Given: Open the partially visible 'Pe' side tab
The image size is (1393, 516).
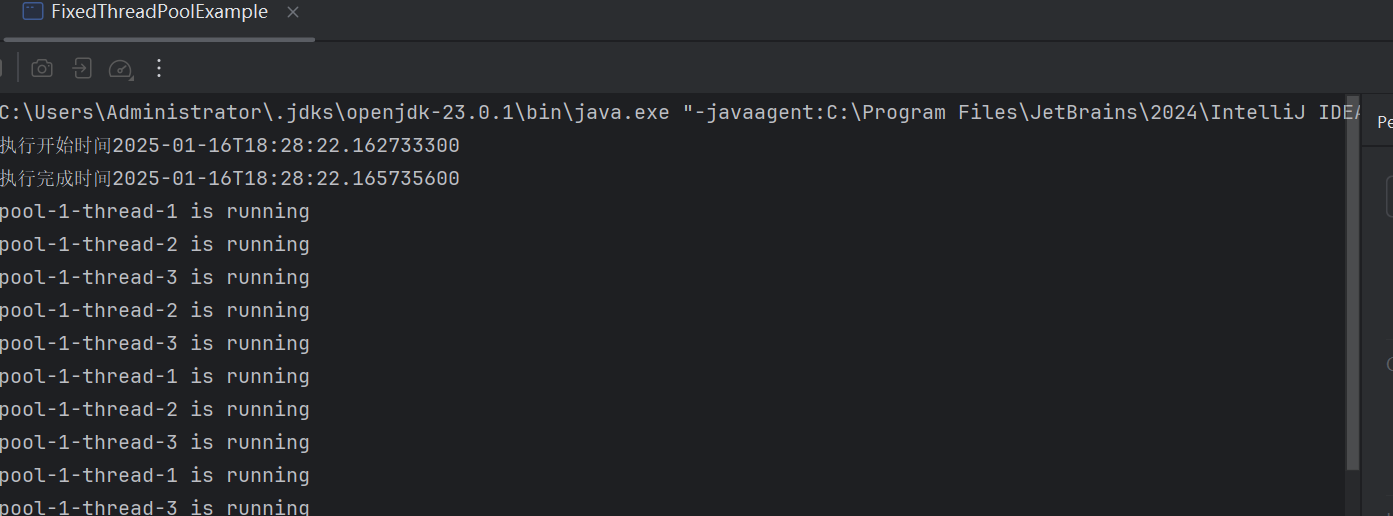Looking at the screenshot, I should (1385, 122).
